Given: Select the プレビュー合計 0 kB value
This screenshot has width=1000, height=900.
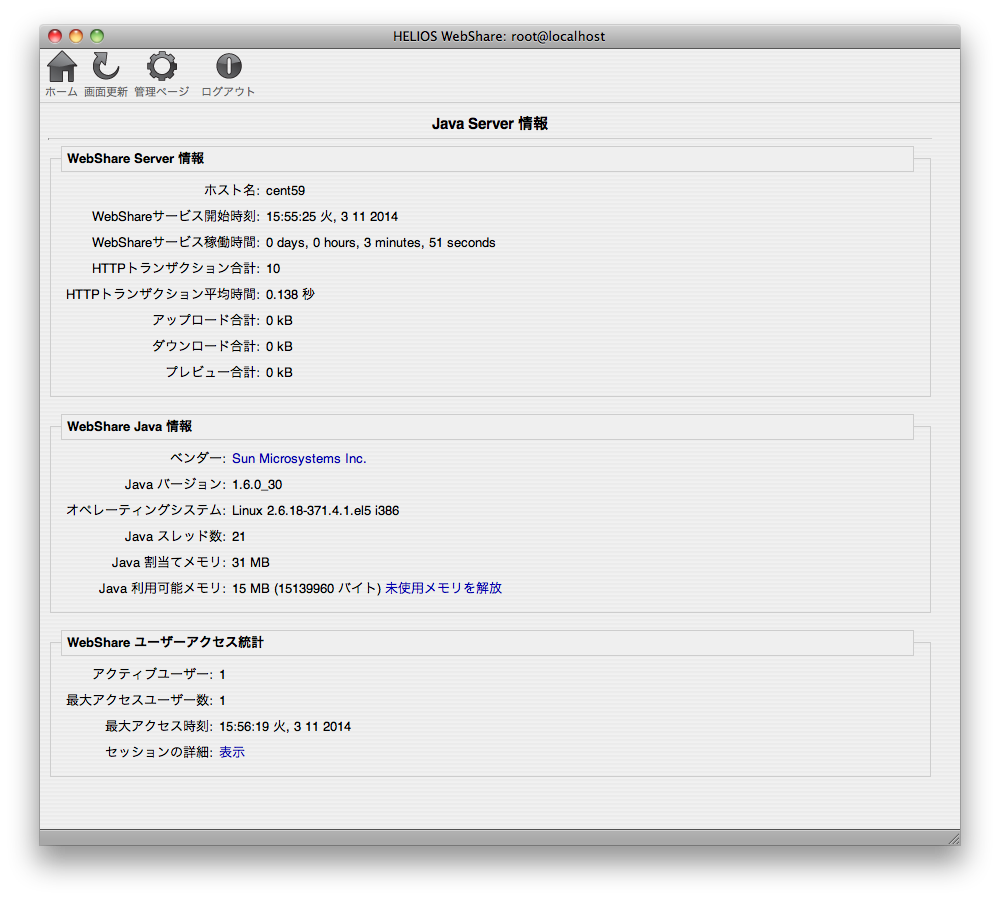Looking at the screenshot, I should click(279, 373).
